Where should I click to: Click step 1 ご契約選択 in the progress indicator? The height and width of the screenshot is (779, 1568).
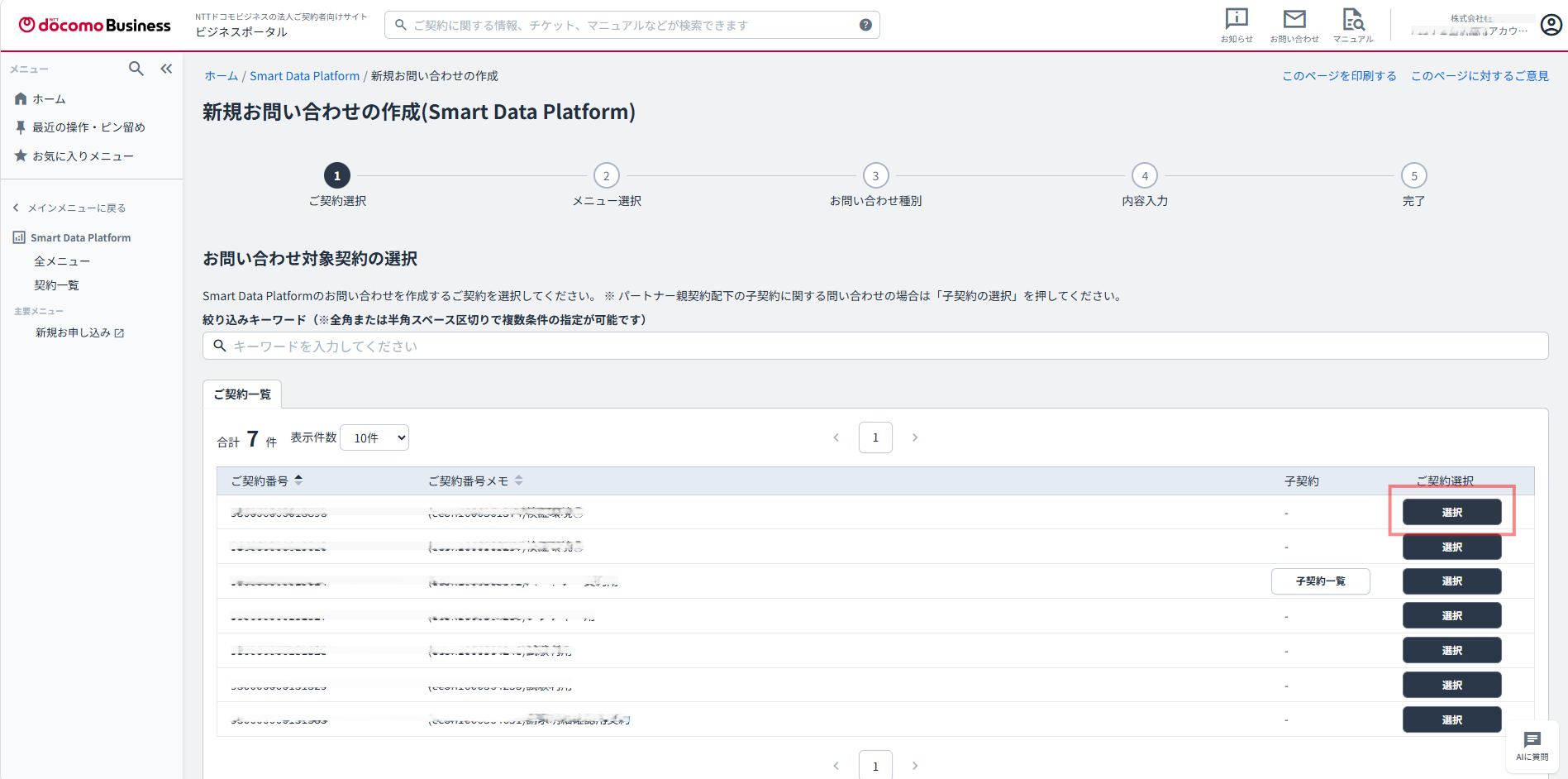click(337, 185)
